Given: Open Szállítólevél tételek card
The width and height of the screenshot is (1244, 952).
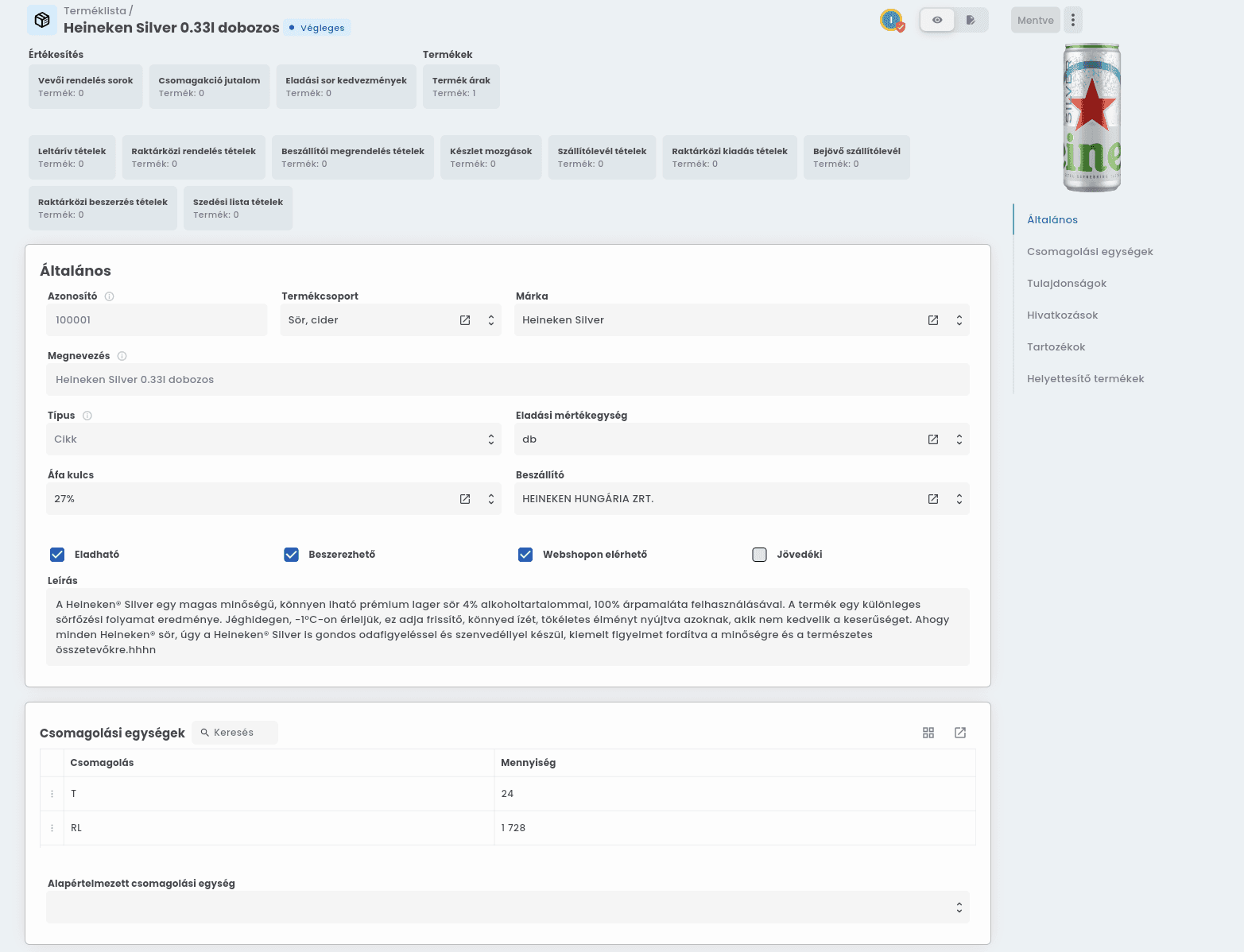Looking at the screenshot, I should click(x=603, y=157).
